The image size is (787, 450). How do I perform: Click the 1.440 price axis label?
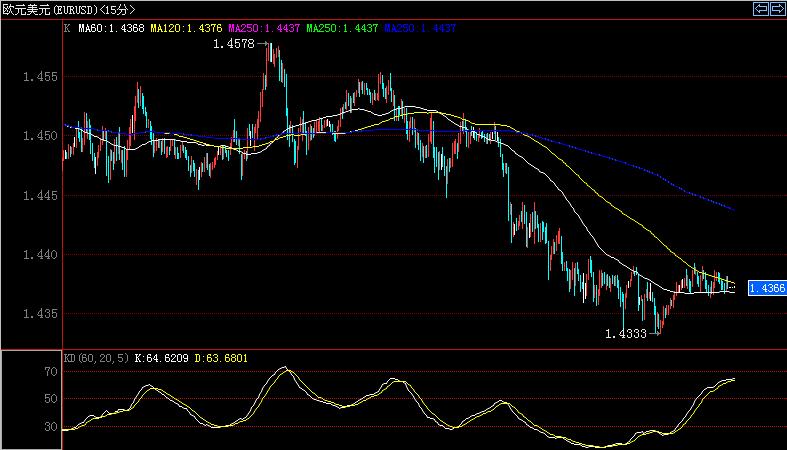point(40,255)
